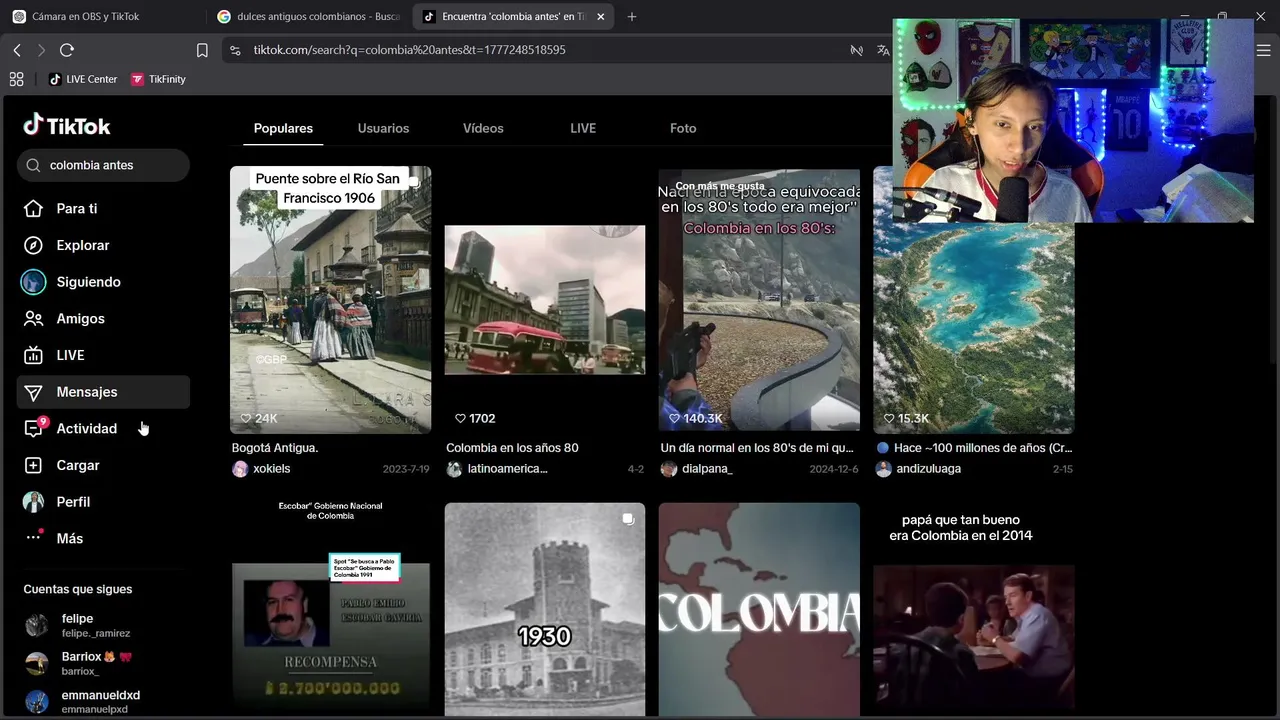Open Mensajes inbox
The width and height of the screenshot is (1280, 720).
(103, 392)
